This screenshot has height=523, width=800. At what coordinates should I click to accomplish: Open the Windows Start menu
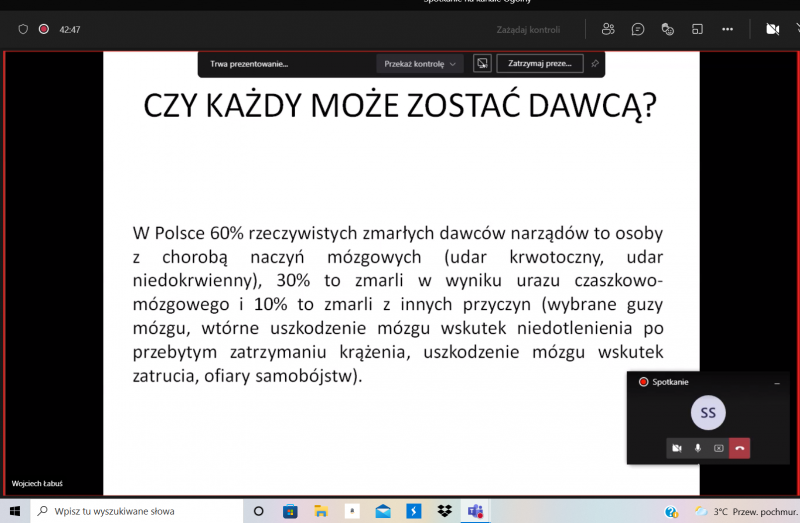(x=15, y=511)
